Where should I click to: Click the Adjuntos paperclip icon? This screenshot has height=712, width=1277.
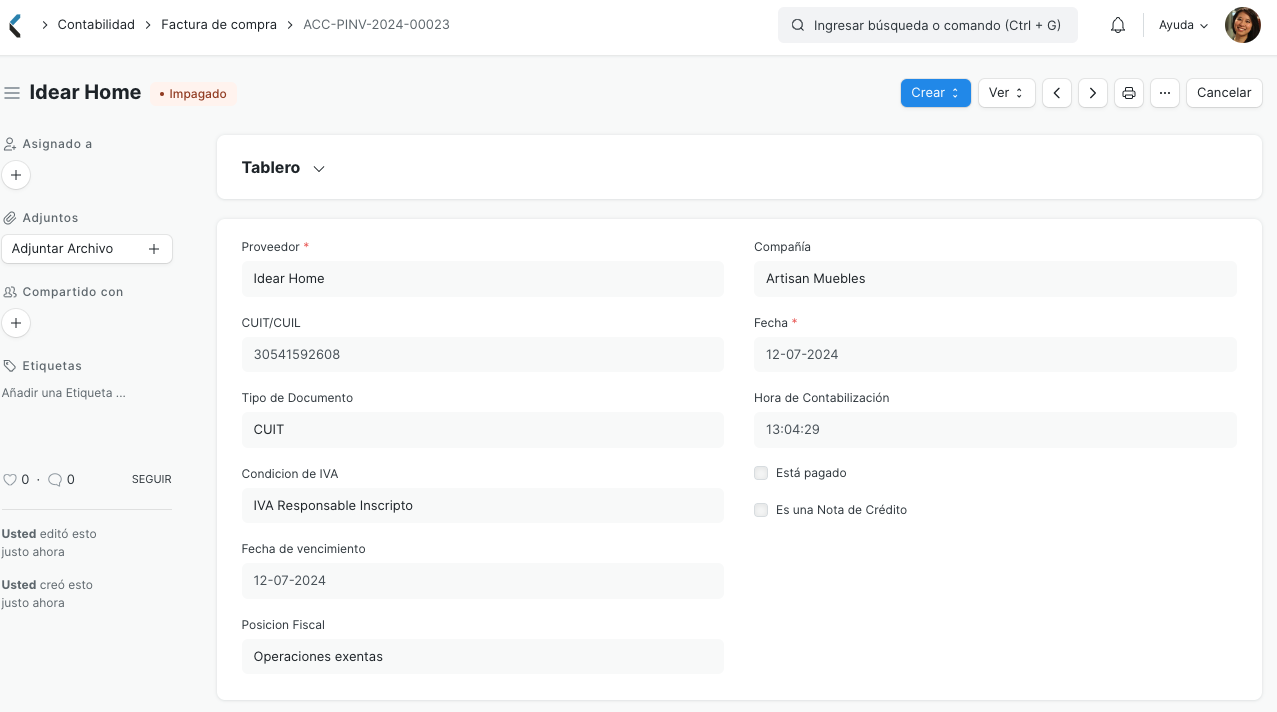10,218
